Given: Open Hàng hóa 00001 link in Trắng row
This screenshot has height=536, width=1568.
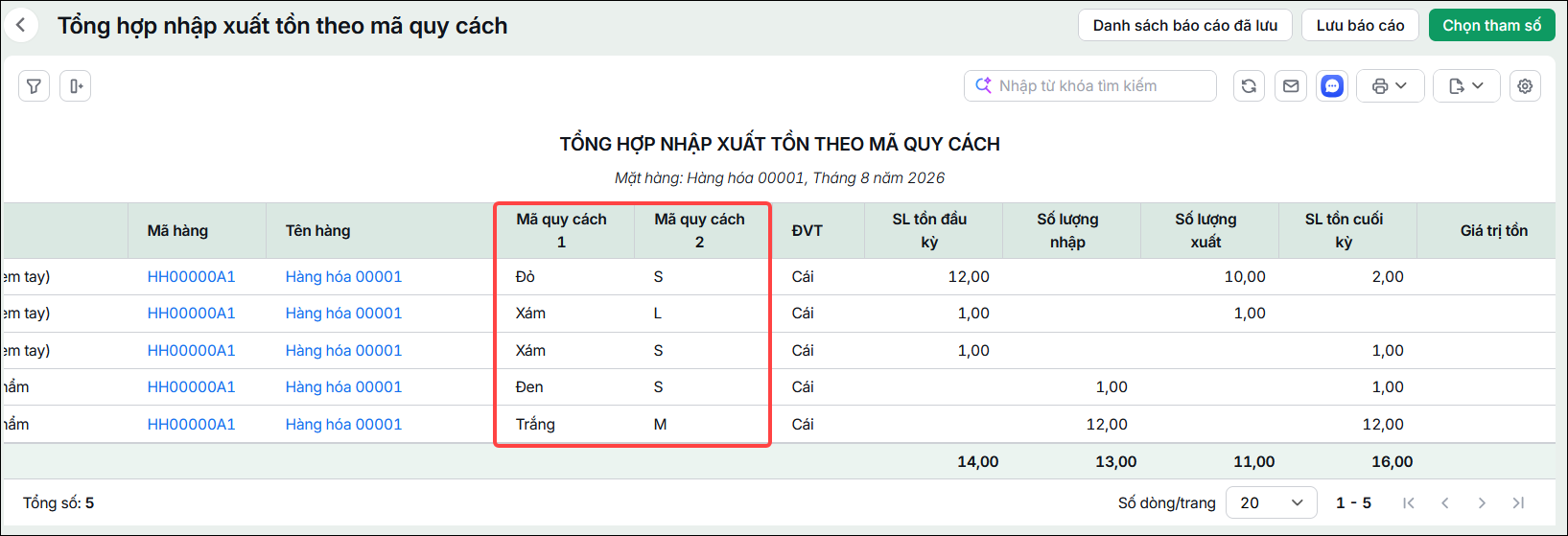Looking at the screenshot, I should (343, 424).
